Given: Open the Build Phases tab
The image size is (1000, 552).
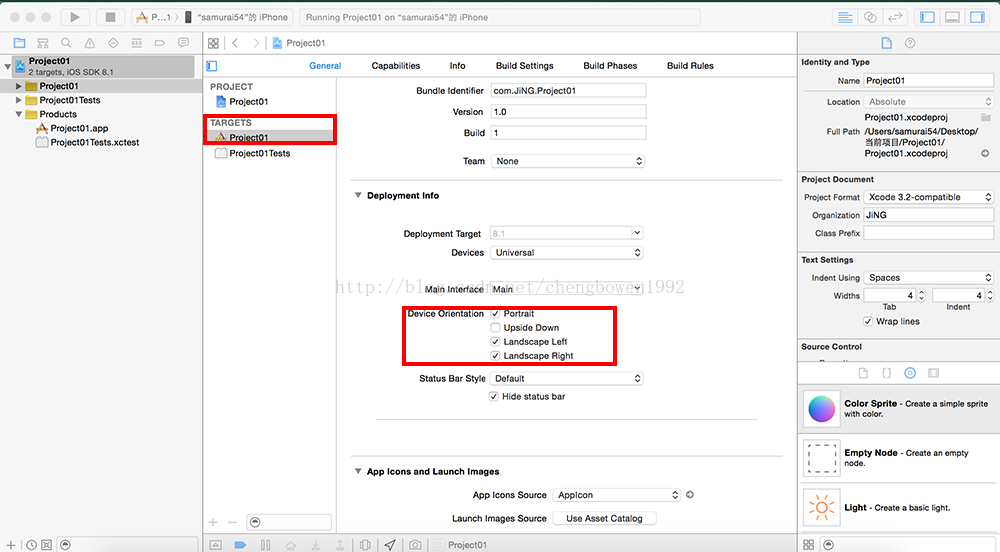Looking at the screenshot, I should pyautogui.click(x=610, y=66).
